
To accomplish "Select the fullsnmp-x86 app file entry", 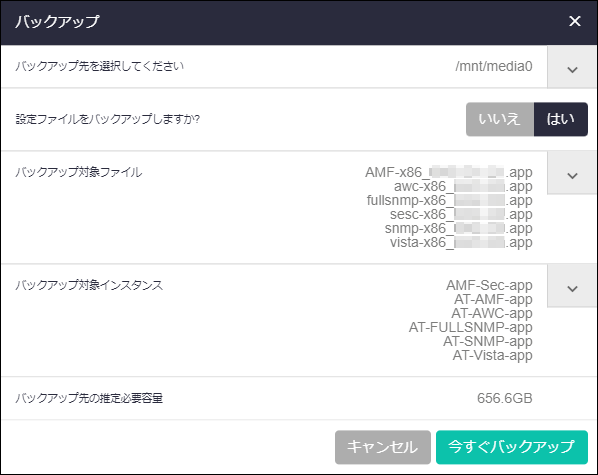I will (x=449, y=200).
